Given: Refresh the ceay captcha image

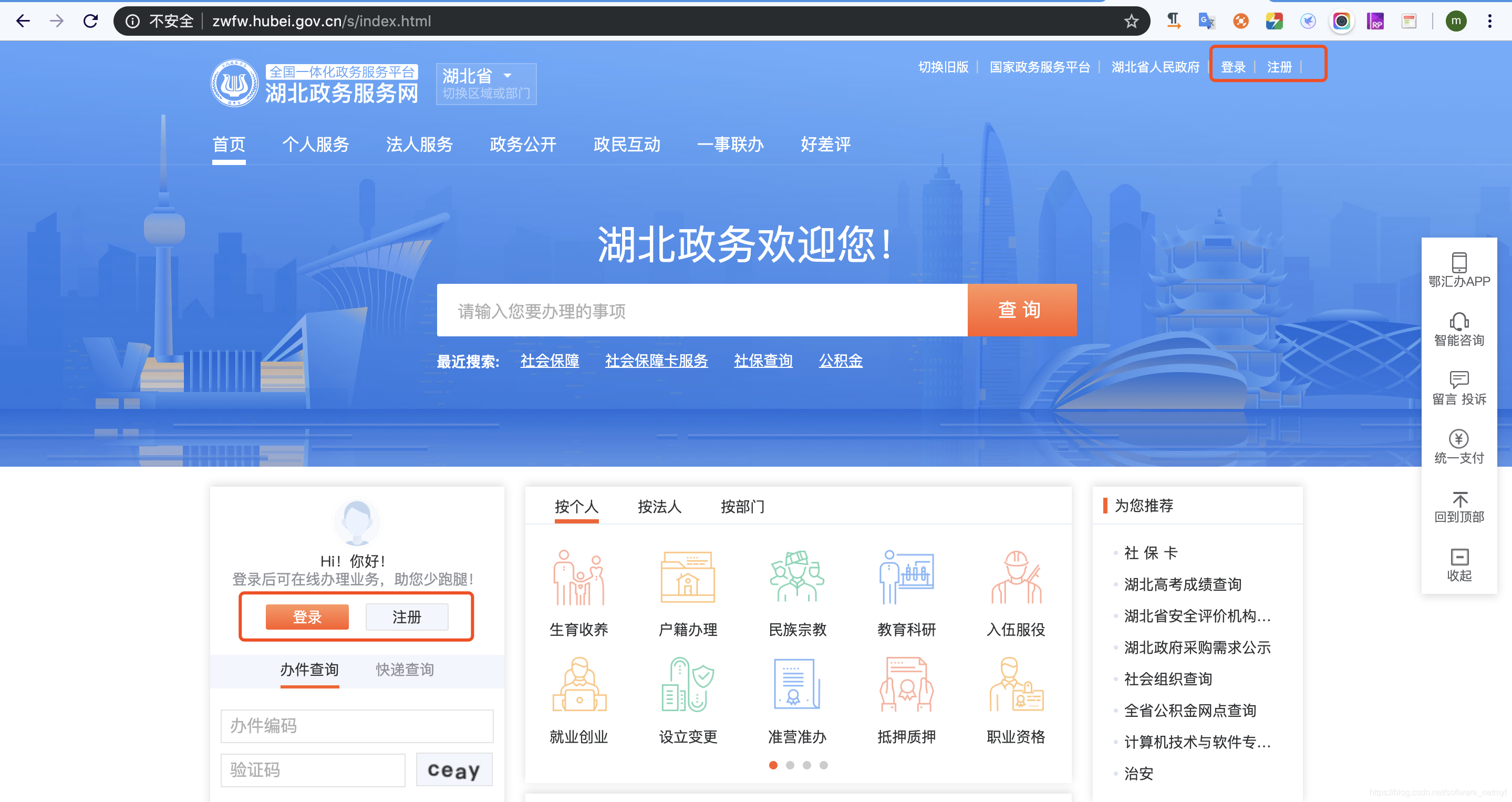Looking at the screenshot, I should coord(454,770).
